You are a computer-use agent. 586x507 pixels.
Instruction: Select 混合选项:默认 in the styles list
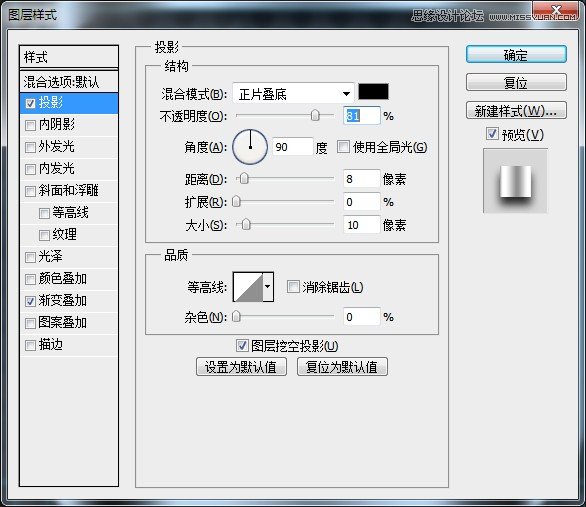pos(69,82)
